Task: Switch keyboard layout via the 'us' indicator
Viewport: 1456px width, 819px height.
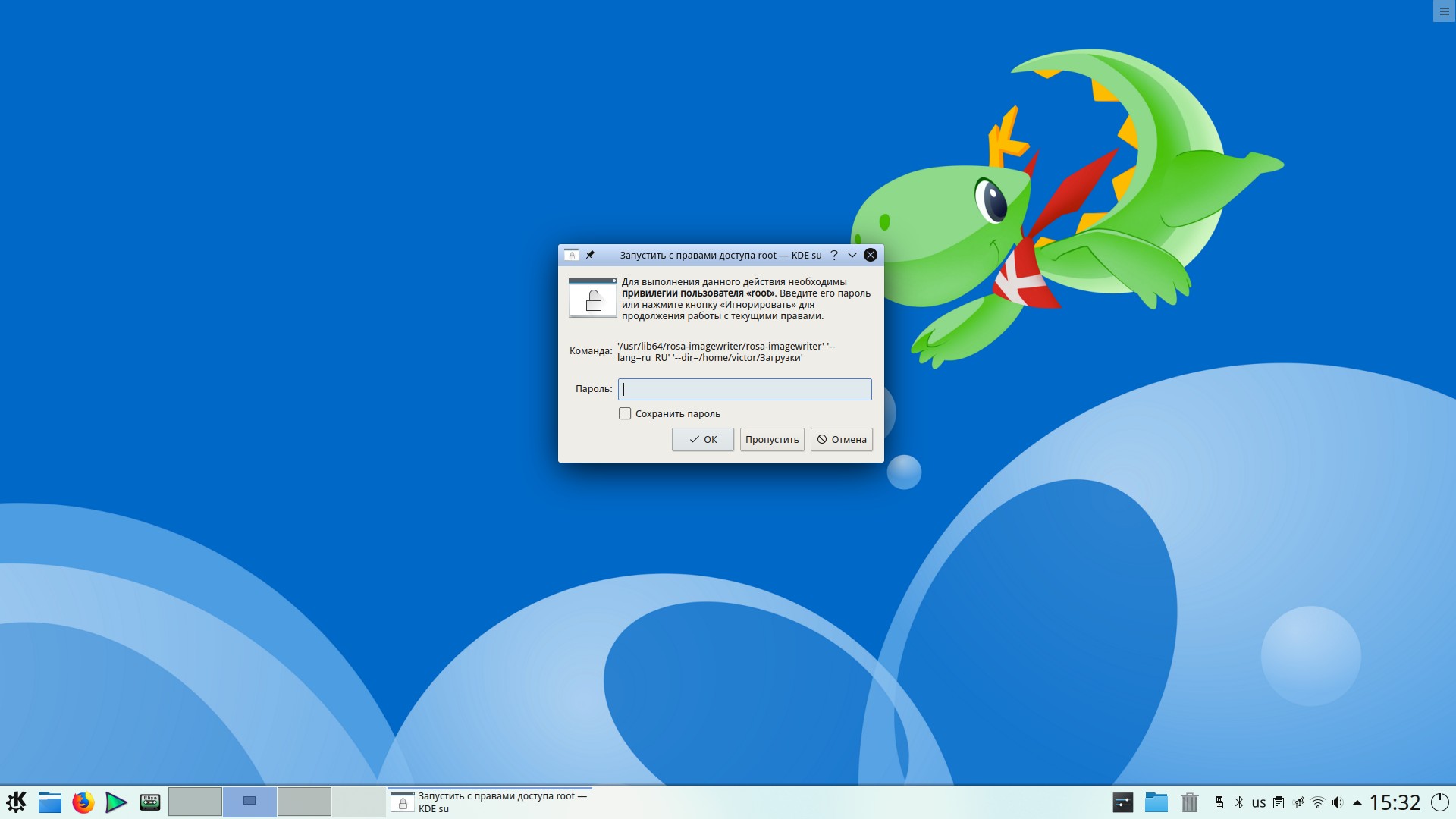Action: [1259, 802]
